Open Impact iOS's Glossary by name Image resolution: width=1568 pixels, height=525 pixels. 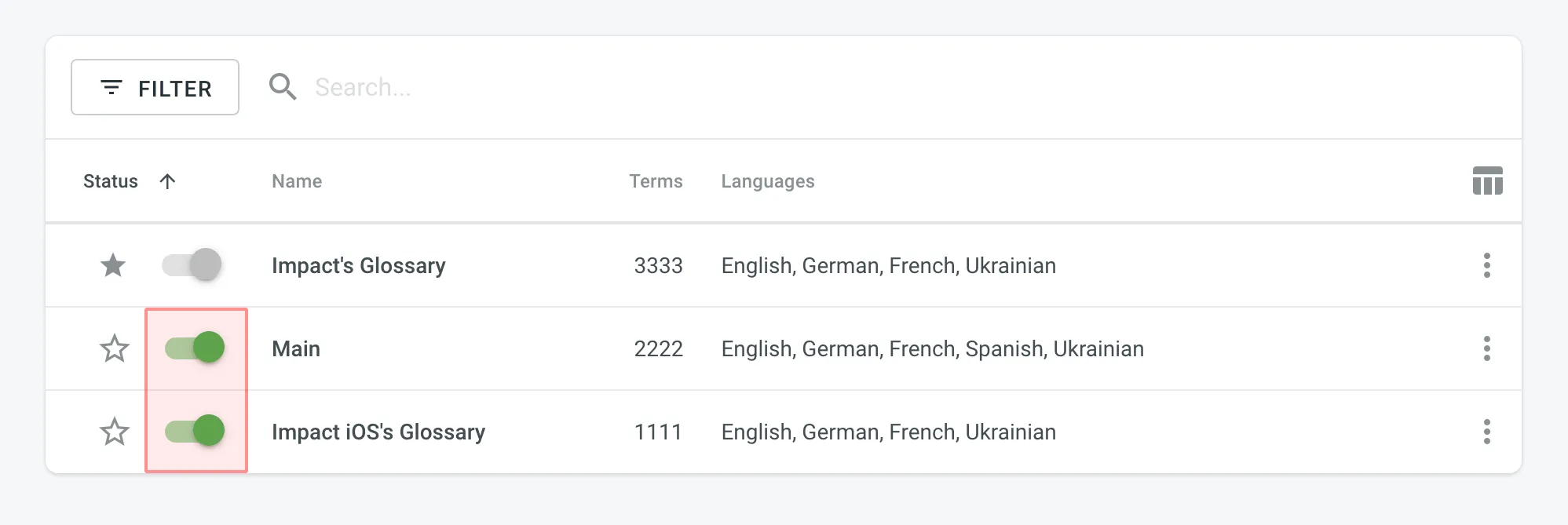click(378, 432)
